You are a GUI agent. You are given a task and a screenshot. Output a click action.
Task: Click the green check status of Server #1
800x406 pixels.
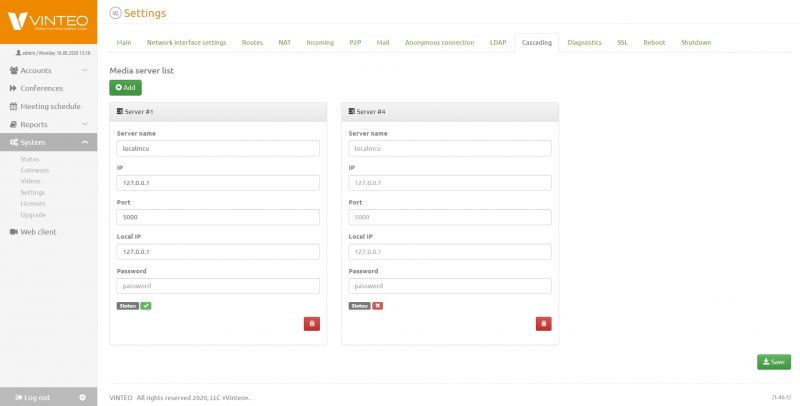tap(146, 305)
